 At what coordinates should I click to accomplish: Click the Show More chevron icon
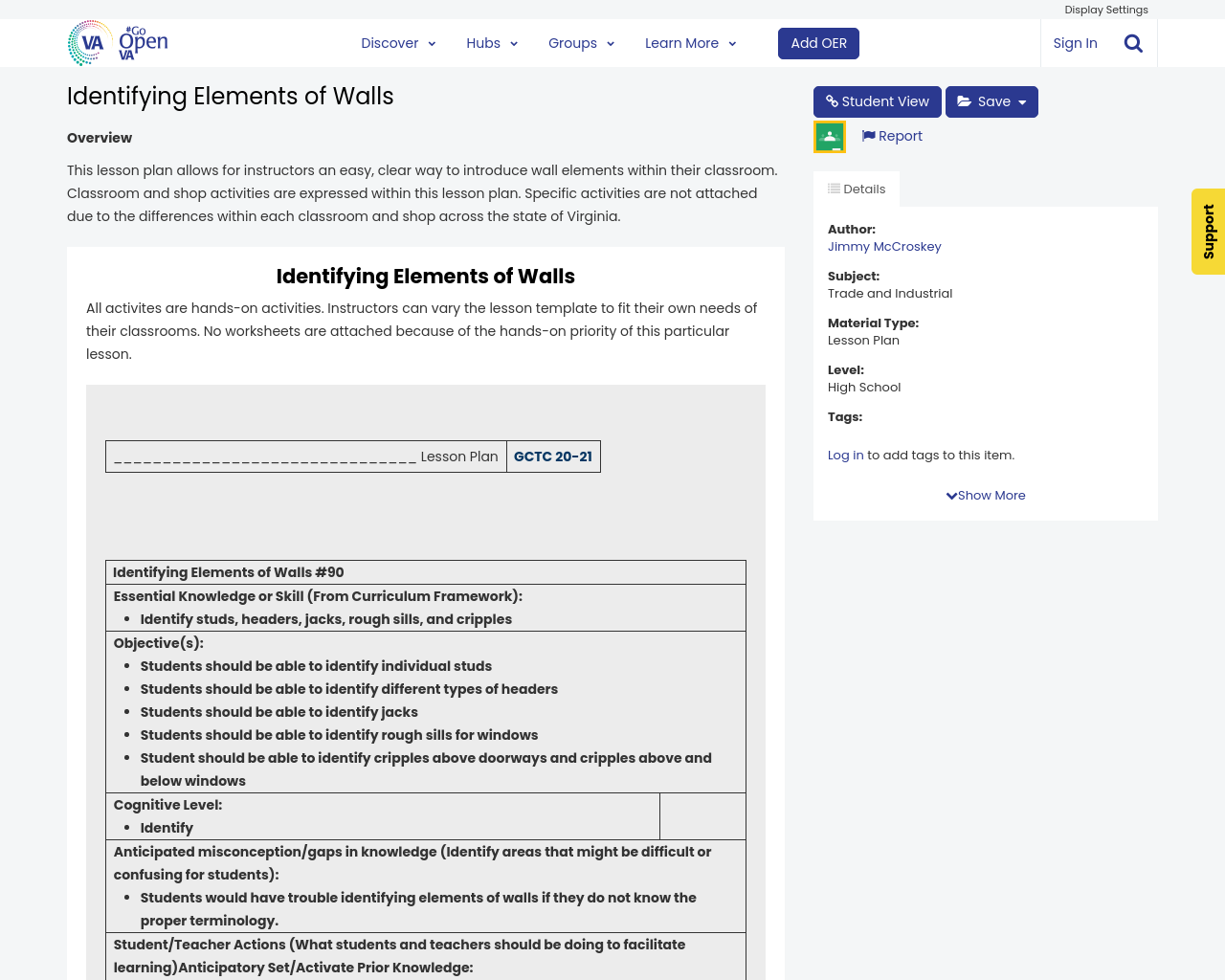click(951, 496)
